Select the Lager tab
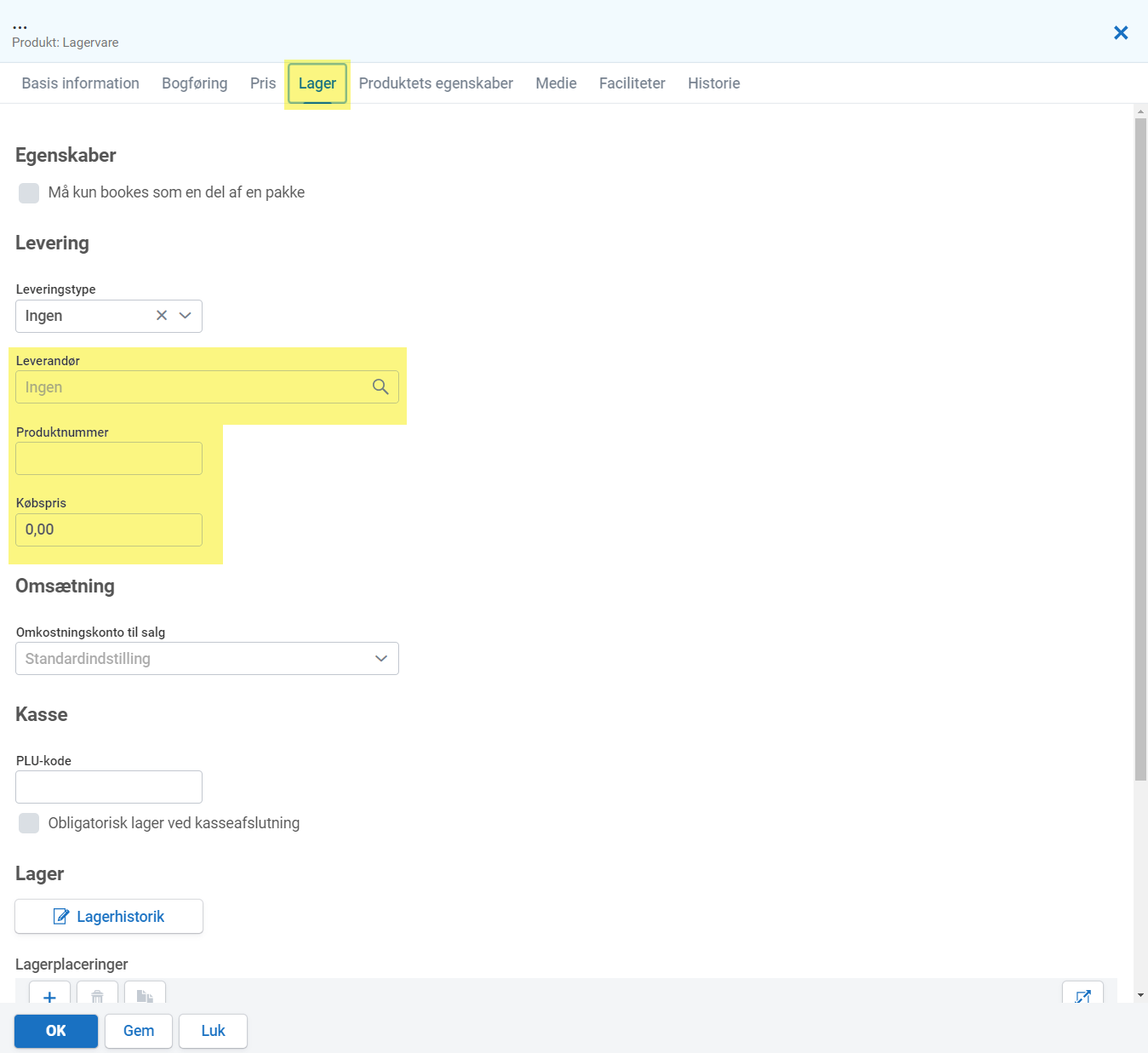The image size is (1148, 1053). [x=317, y=83]
